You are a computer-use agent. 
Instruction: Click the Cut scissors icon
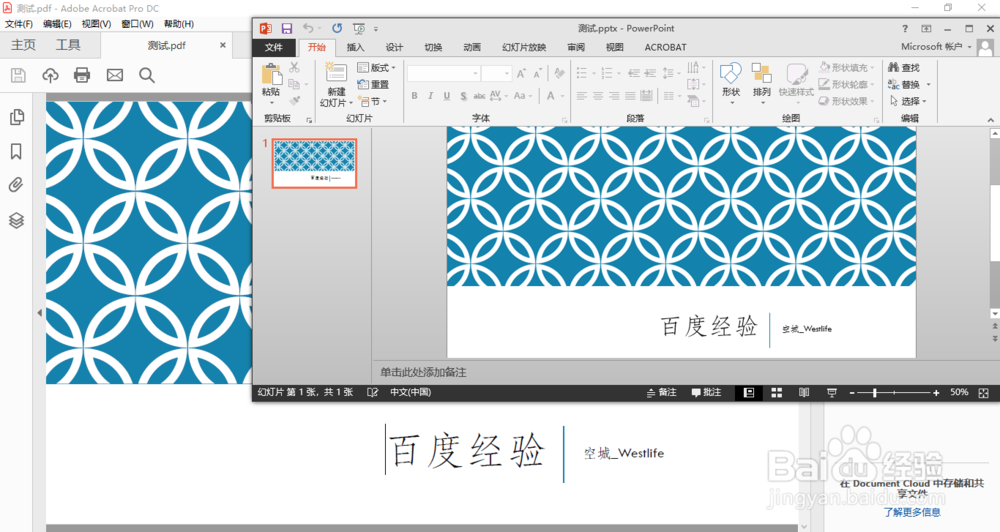pyautogui.click(x=294, y=67)
